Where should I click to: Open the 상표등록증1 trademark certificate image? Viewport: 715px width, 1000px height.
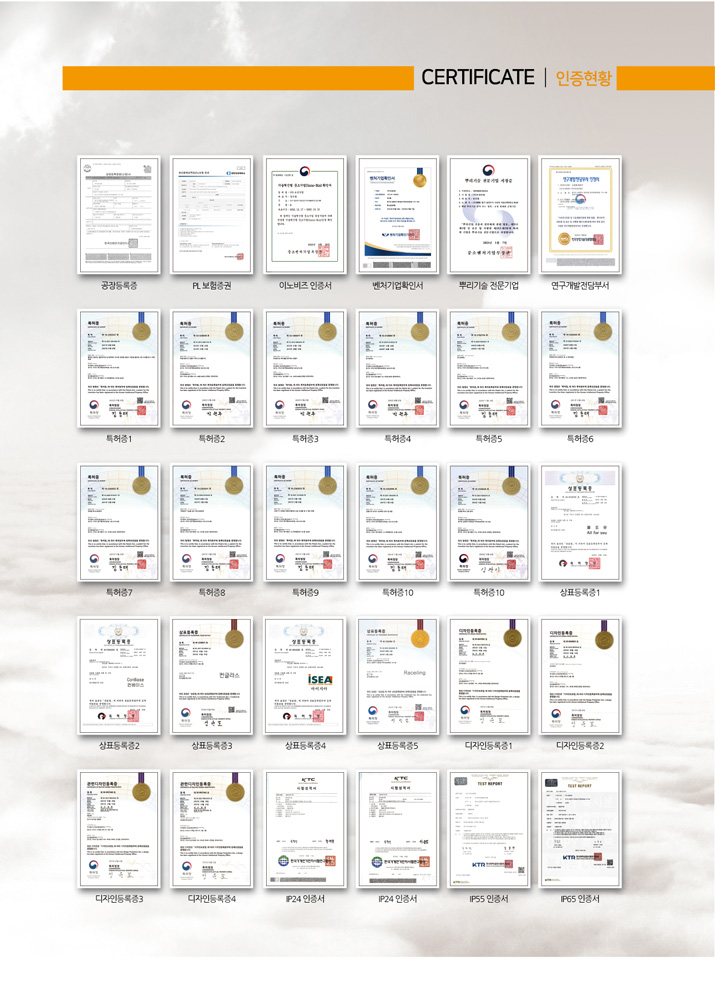(580, 522)
